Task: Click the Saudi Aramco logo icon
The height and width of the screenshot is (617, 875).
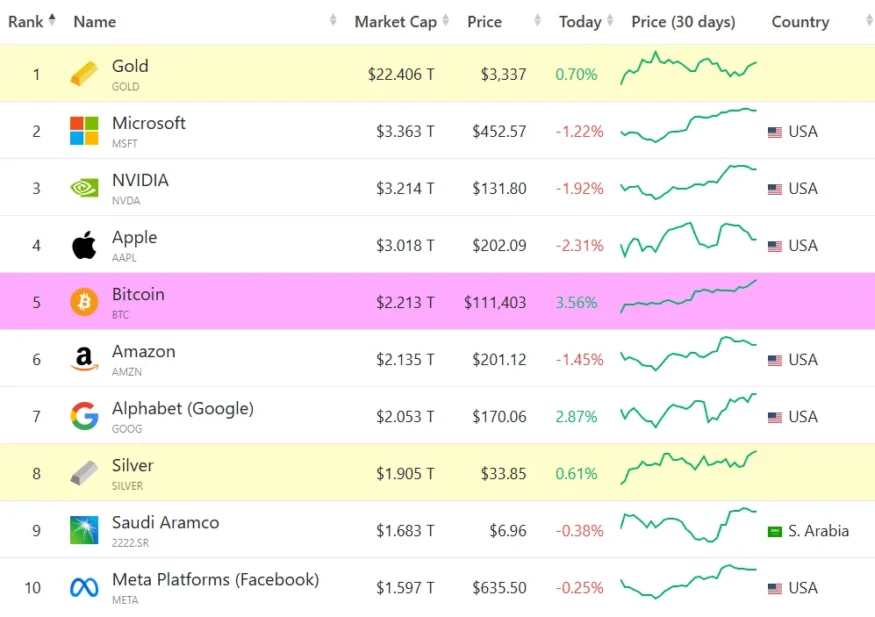Action: pos(84,530)
